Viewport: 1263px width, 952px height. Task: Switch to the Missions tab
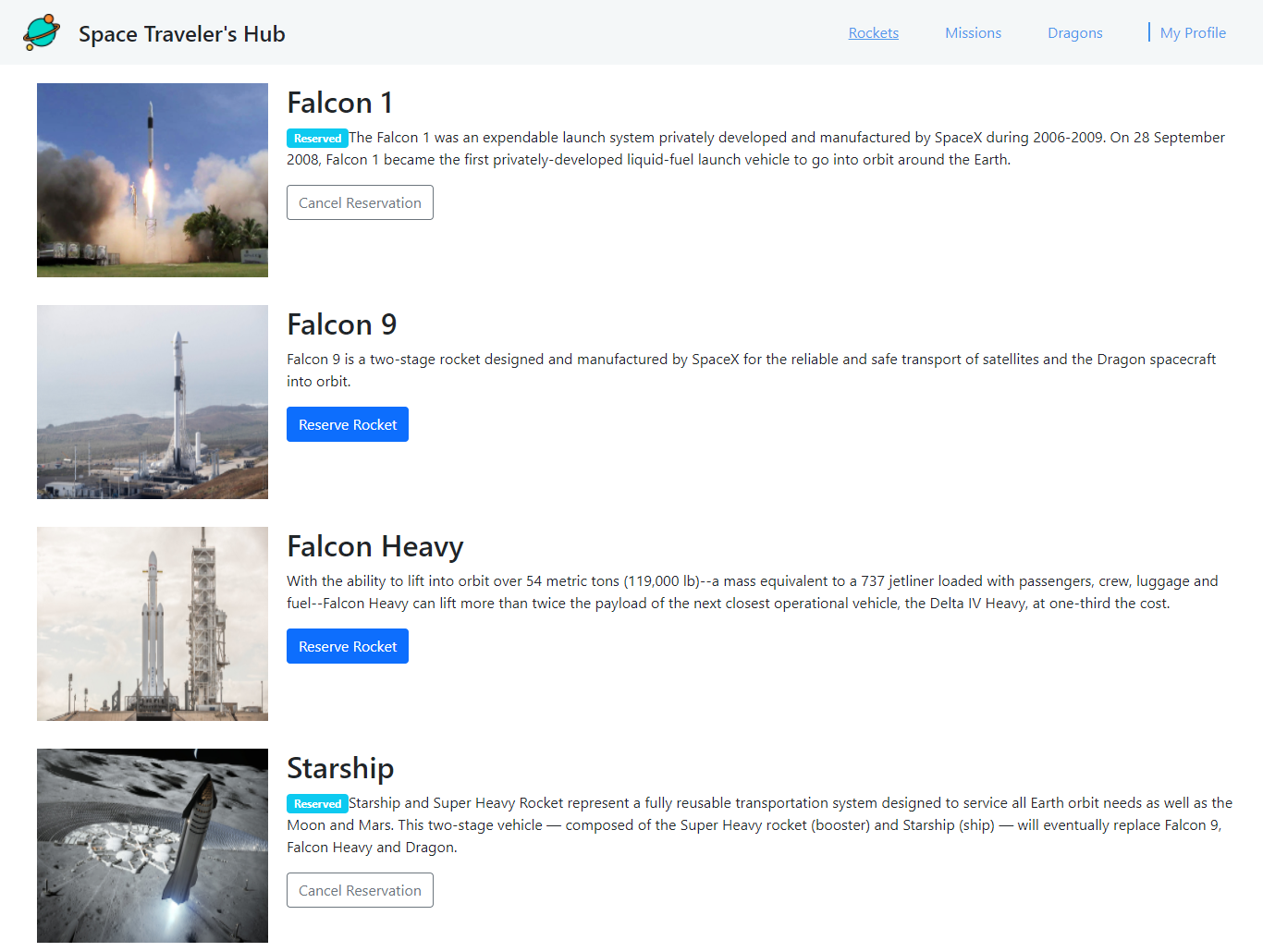973,32
